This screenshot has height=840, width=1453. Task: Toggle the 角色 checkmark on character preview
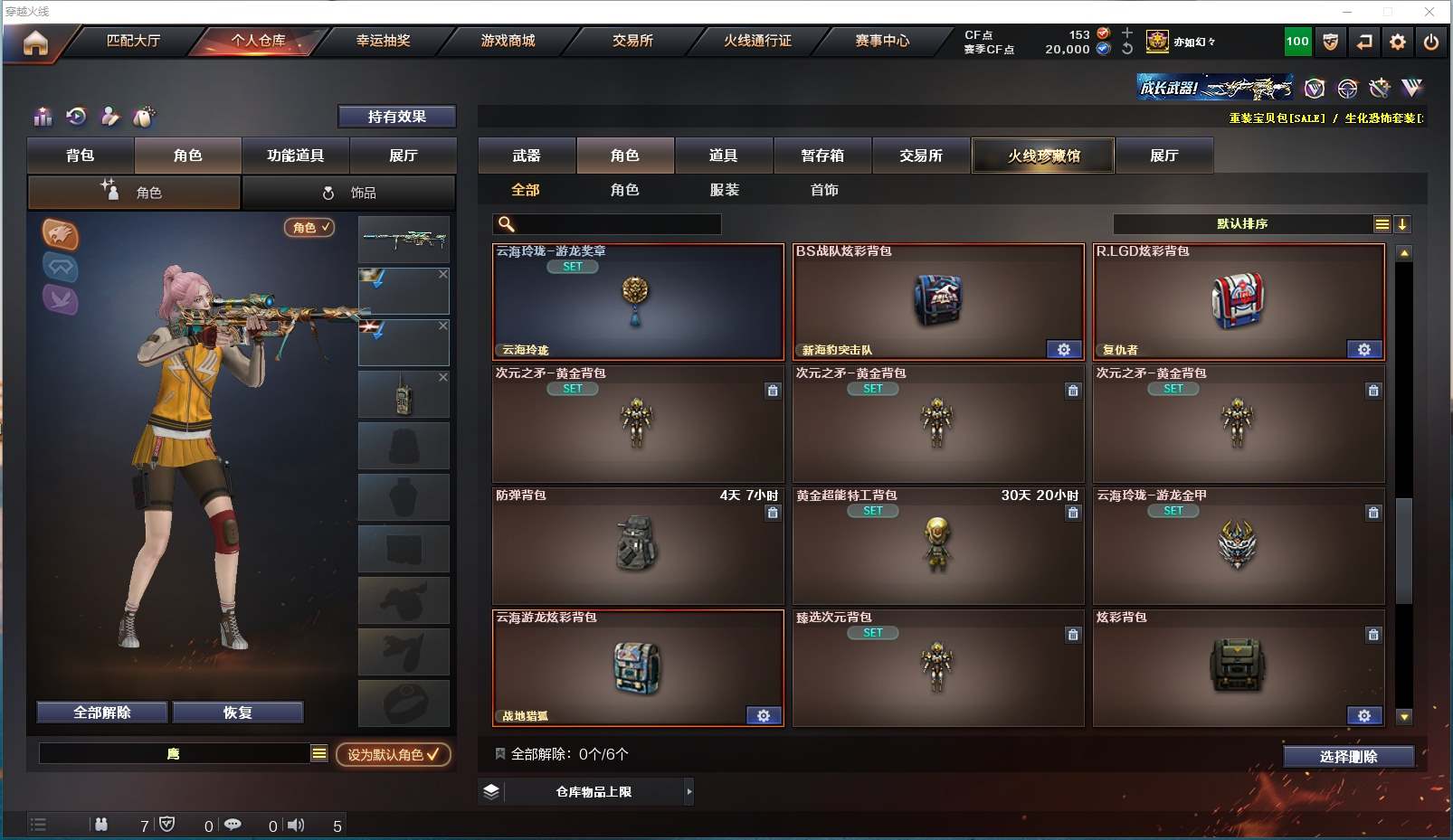coord(310,228)
